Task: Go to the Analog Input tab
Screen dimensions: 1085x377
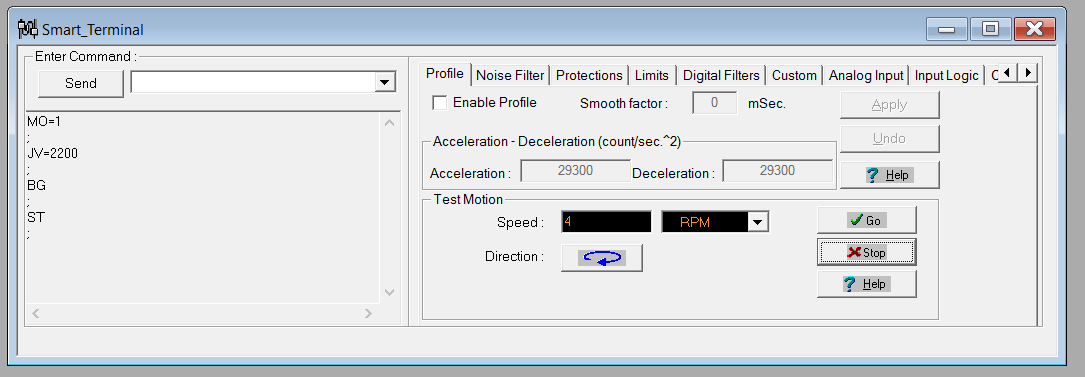Action: point(866,75)
